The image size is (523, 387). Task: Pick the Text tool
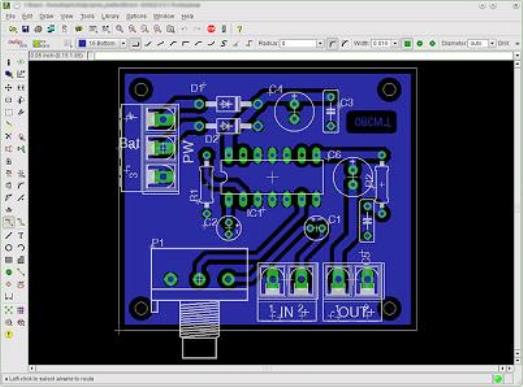point(21,236)
